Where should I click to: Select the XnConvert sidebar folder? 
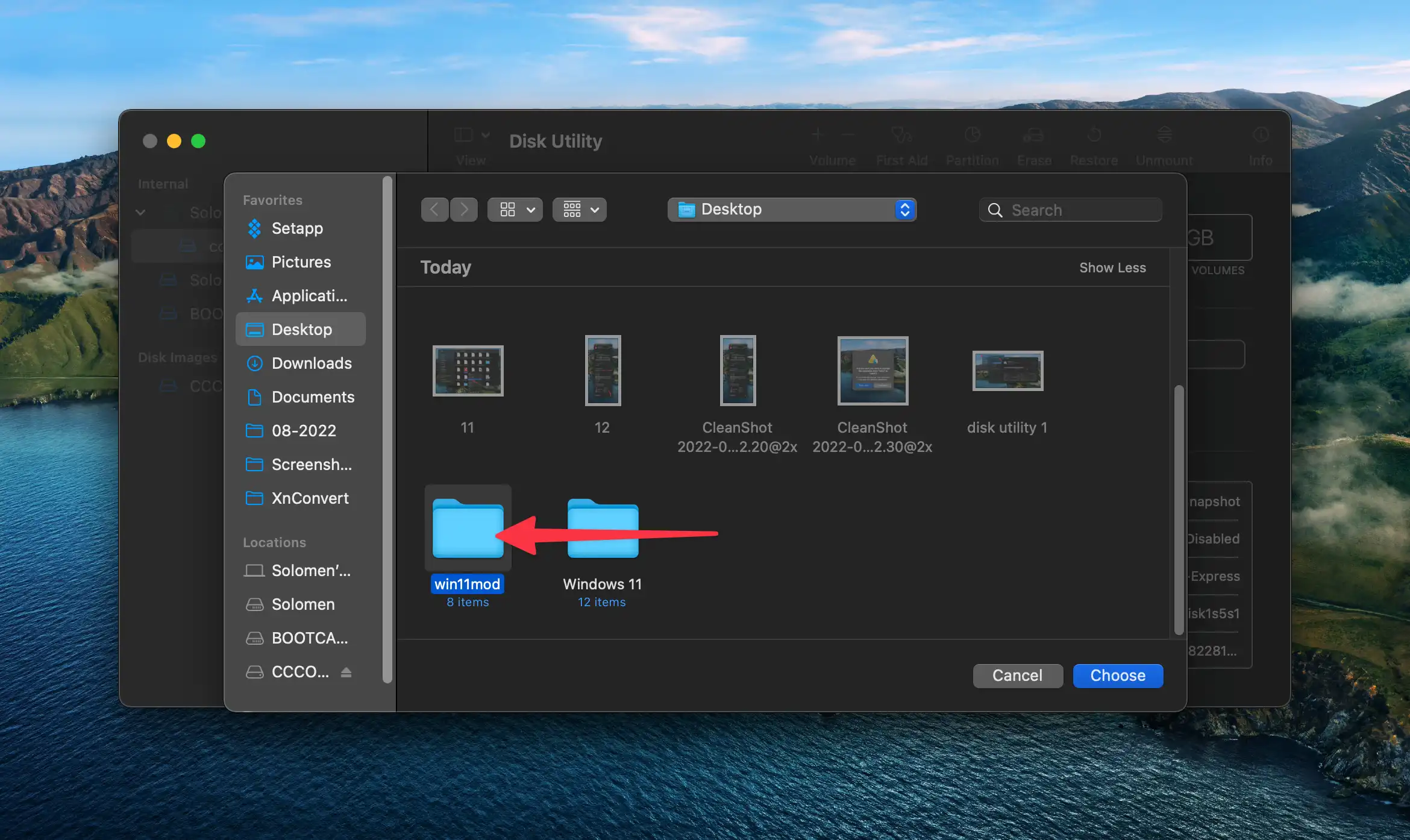[x=301, y=498]
